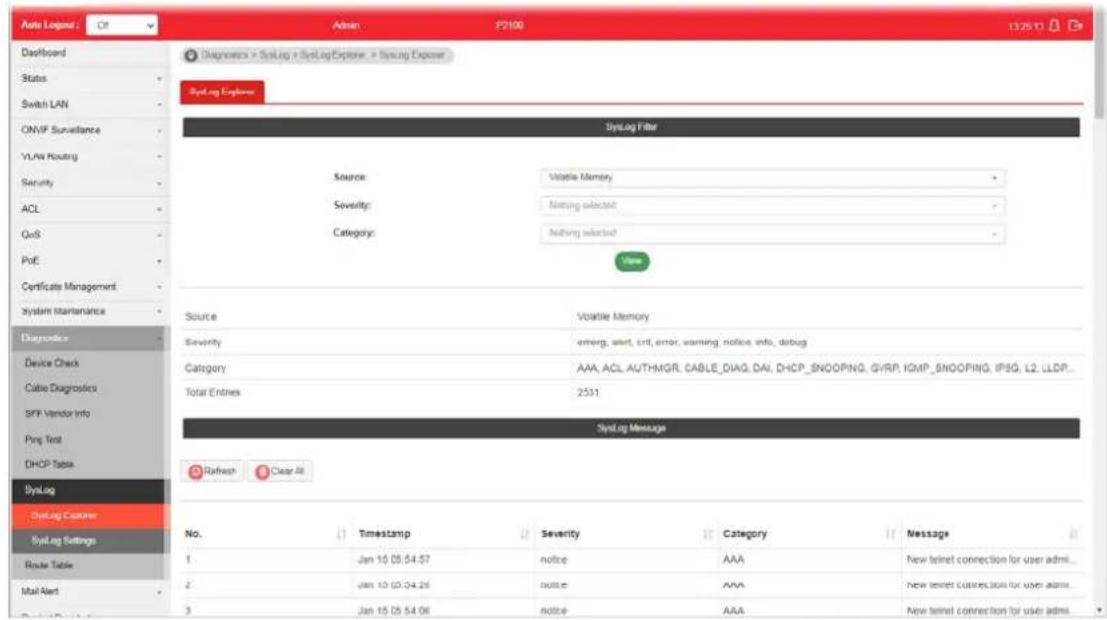The width and height of the screenshot is (1107, 620).
Task: Click the page vertical scrollbar
Action: (1099, 67)
